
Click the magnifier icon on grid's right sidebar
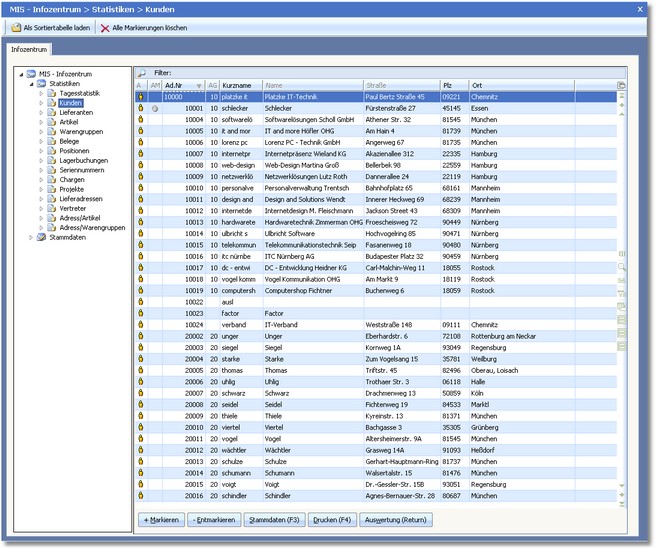[x=622, y=267]
